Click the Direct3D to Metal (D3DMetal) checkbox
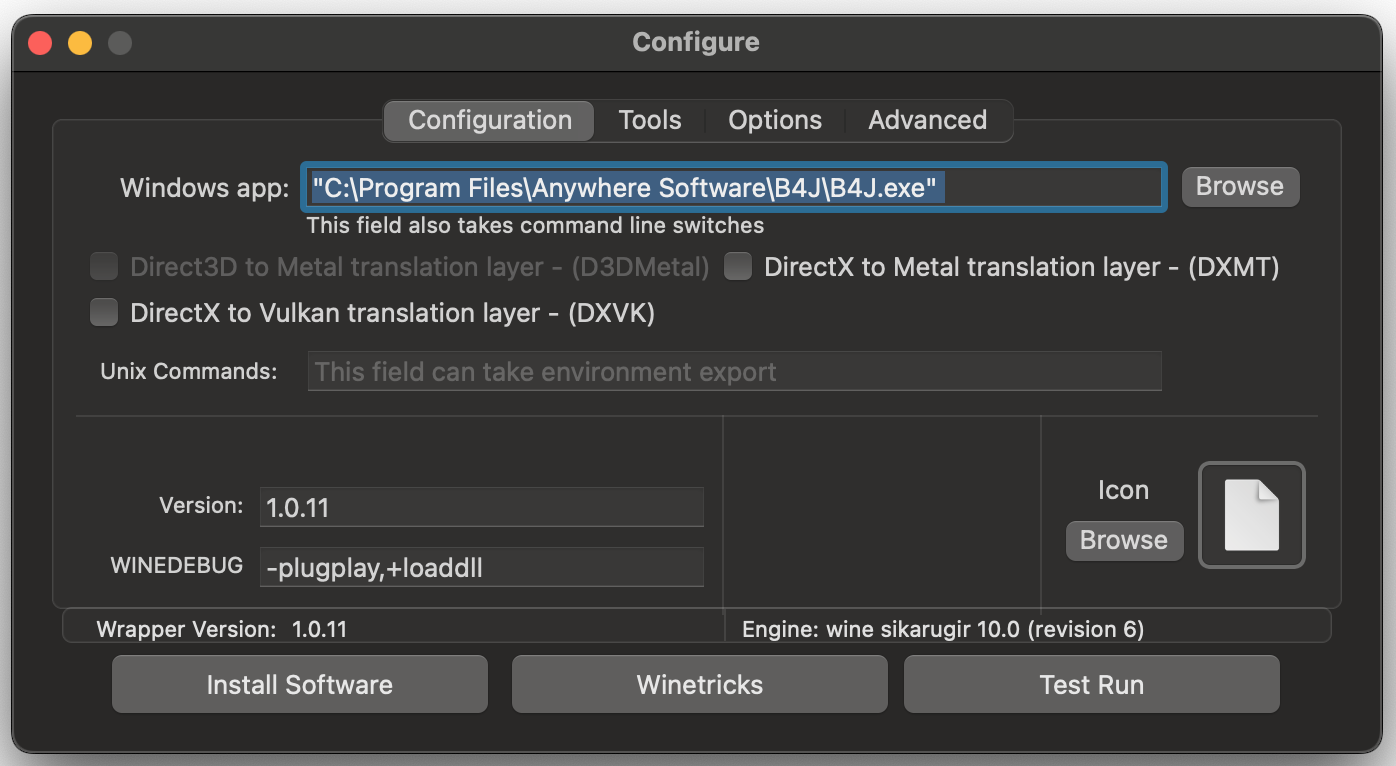 tap(104, 267)
